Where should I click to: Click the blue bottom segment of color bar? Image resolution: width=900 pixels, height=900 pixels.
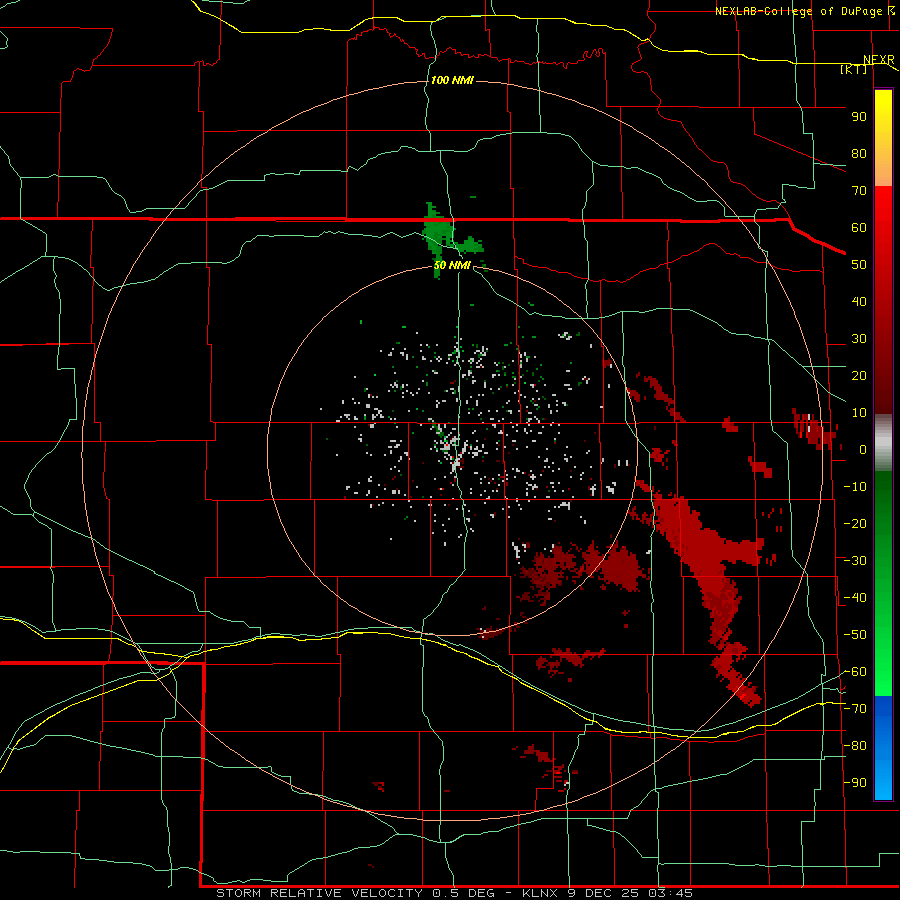[883, 747]
